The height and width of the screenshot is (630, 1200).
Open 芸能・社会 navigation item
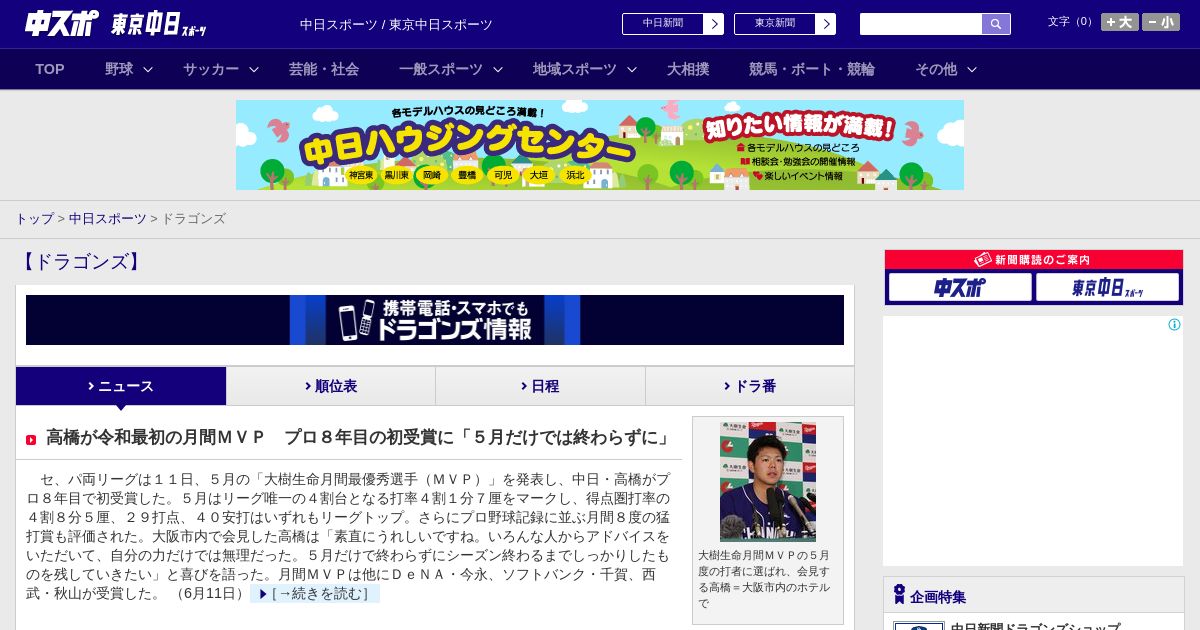point(324,69)
